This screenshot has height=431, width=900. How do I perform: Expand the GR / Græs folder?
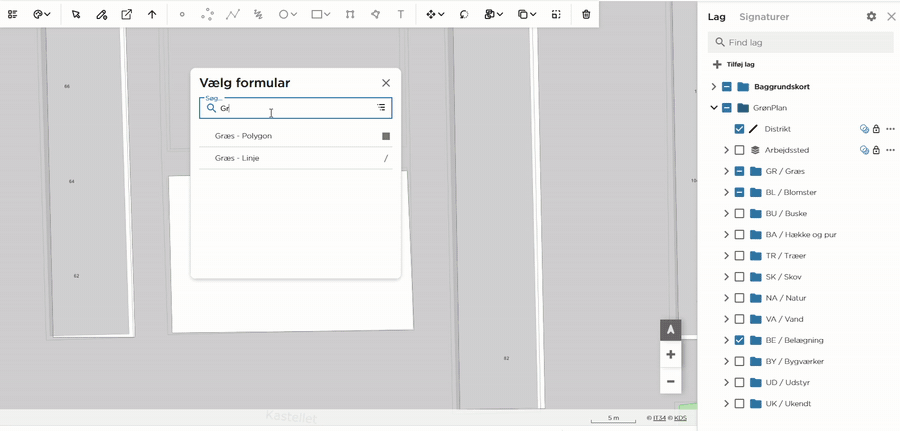726,171
